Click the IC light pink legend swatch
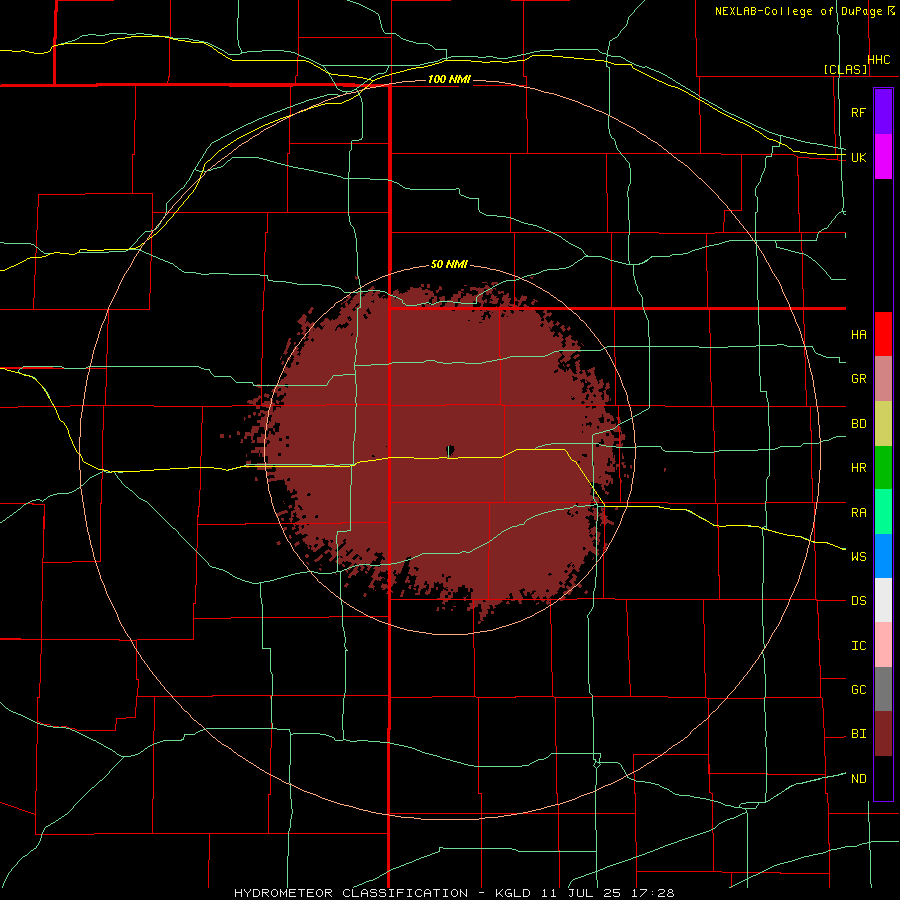 click(883, 645)
